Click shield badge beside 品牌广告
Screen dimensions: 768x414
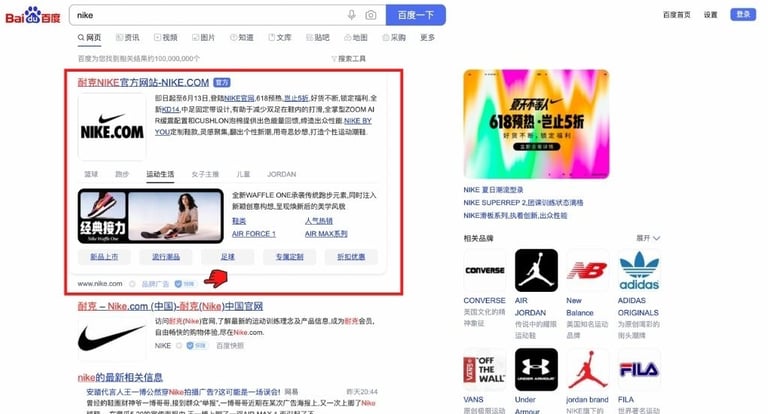pos(185,284)
